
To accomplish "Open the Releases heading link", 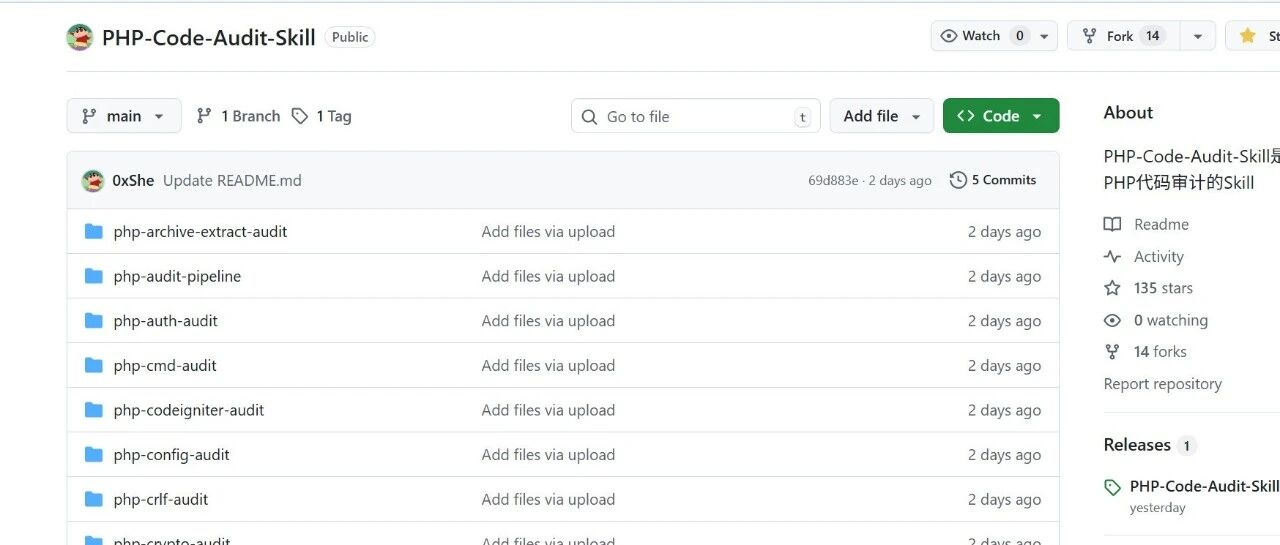I will click(x=1150, y=445).
